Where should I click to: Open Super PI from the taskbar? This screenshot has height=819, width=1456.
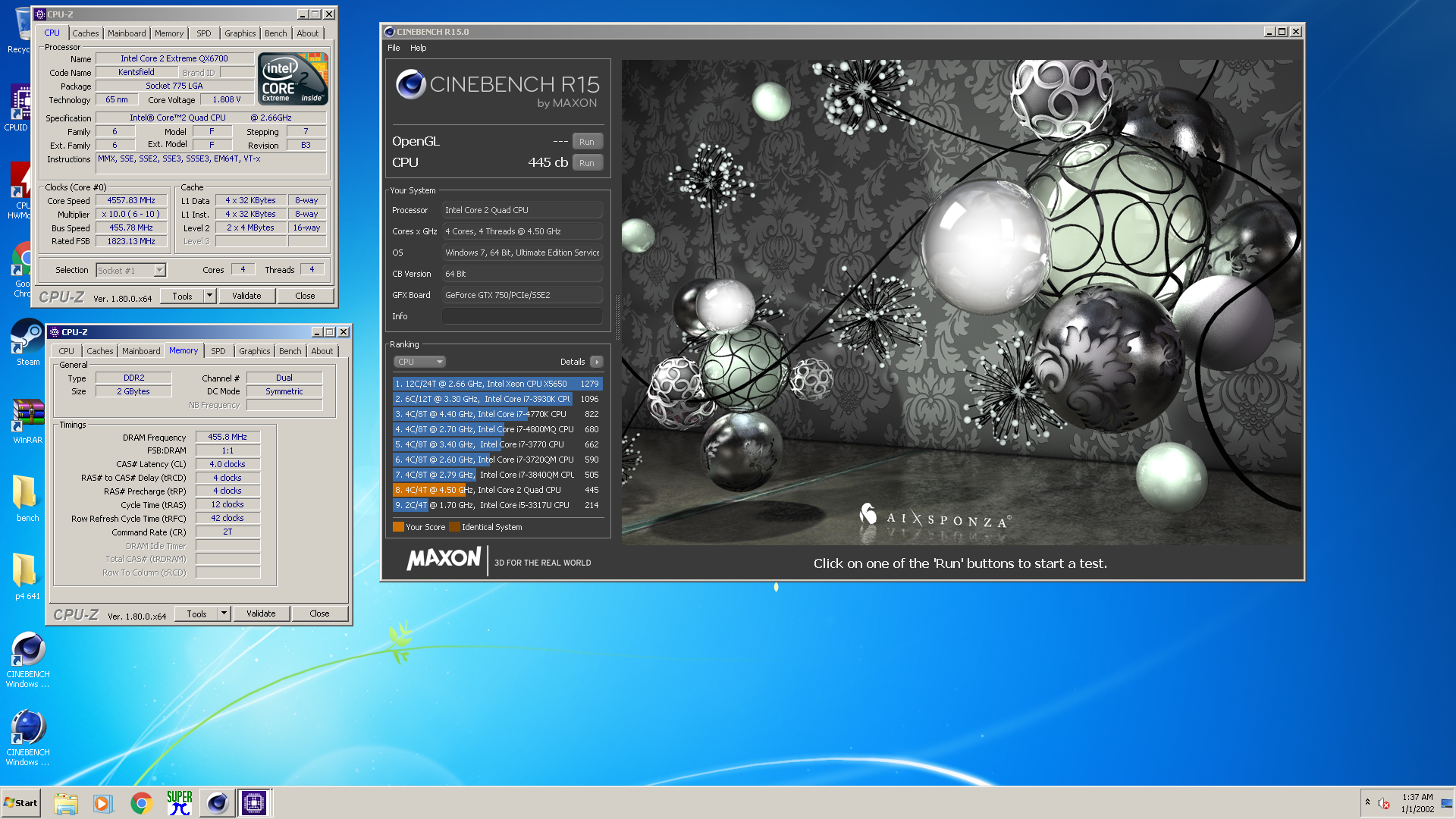pos(180,803)
